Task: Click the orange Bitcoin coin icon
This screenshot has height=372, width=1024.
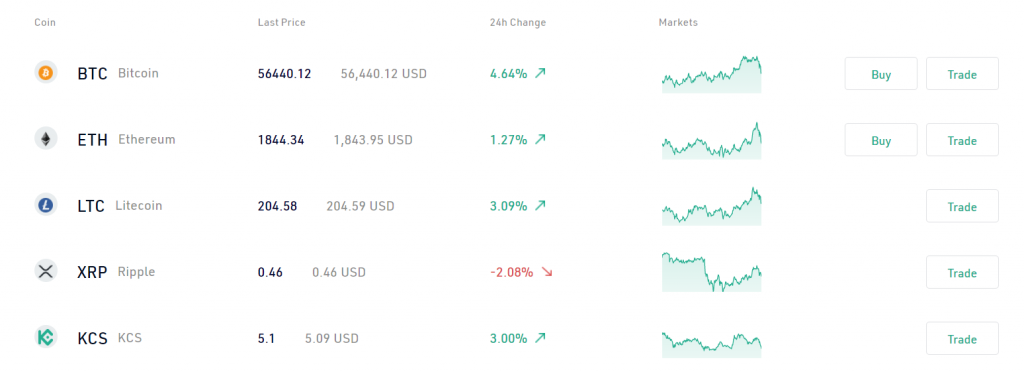Action: tap(46, 72)
